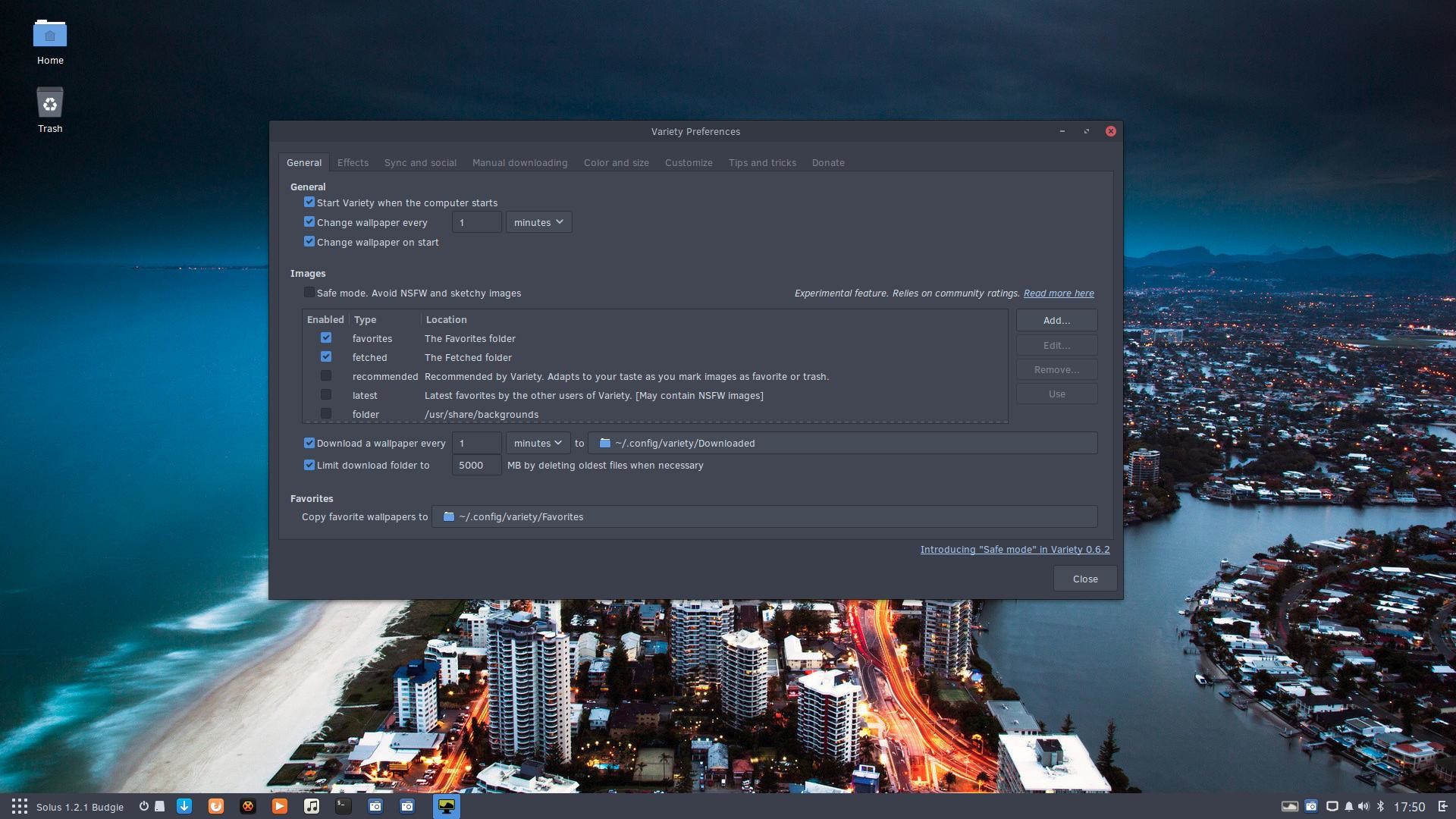Image resolution: width=1456 pixels, height=819 pixels.
Task: Open the music player taskbar icon
Action: tap(312, 806)
